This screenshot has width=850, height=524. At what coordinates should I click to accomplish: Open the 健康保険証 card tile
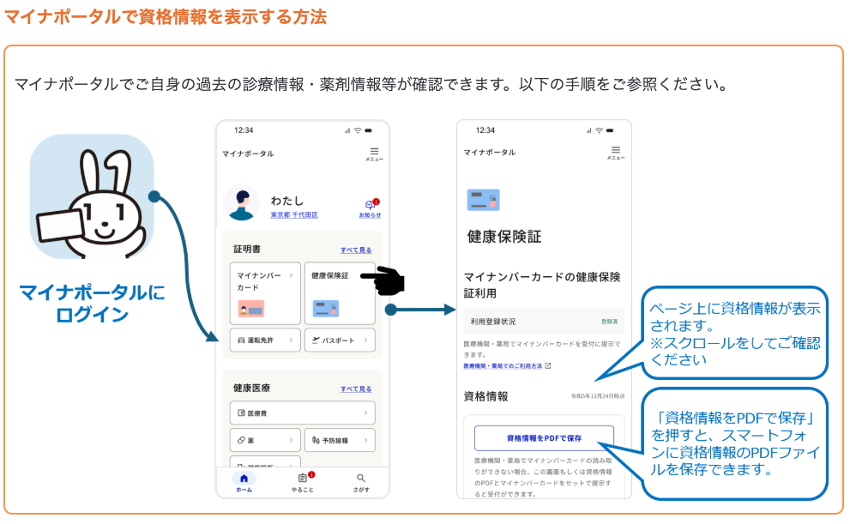point(340,293)
